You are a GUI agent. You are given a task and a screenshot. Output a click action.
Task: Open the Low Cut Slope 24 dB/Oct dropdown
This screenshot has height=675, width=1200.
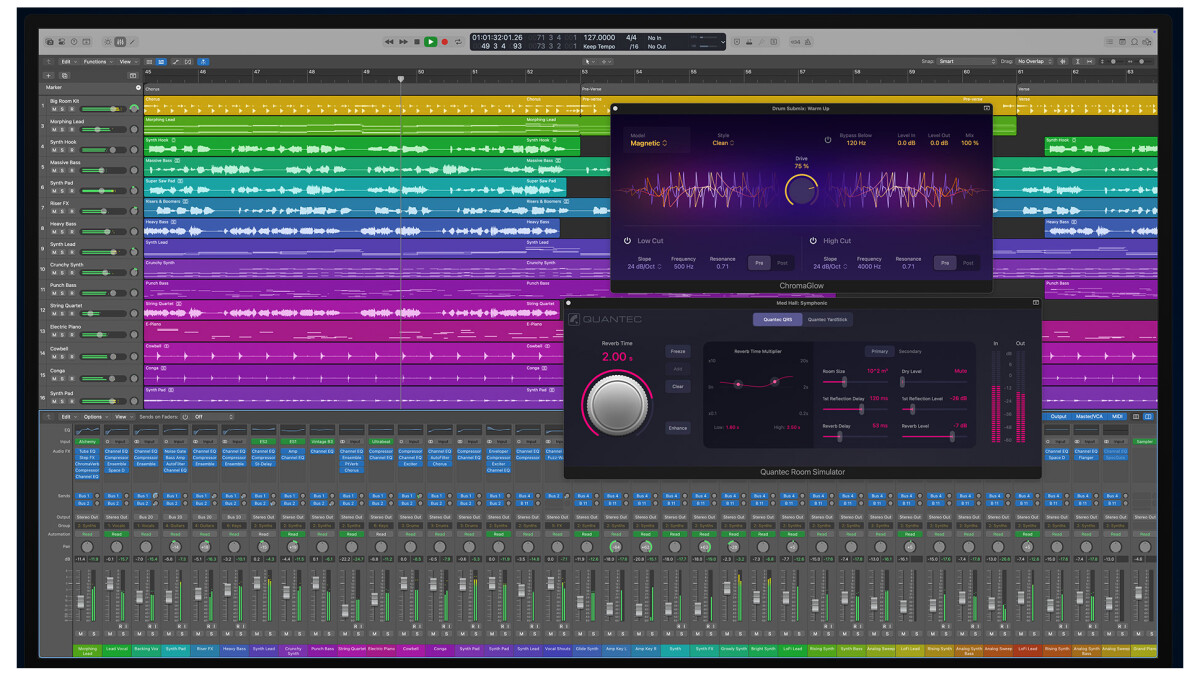643,267
